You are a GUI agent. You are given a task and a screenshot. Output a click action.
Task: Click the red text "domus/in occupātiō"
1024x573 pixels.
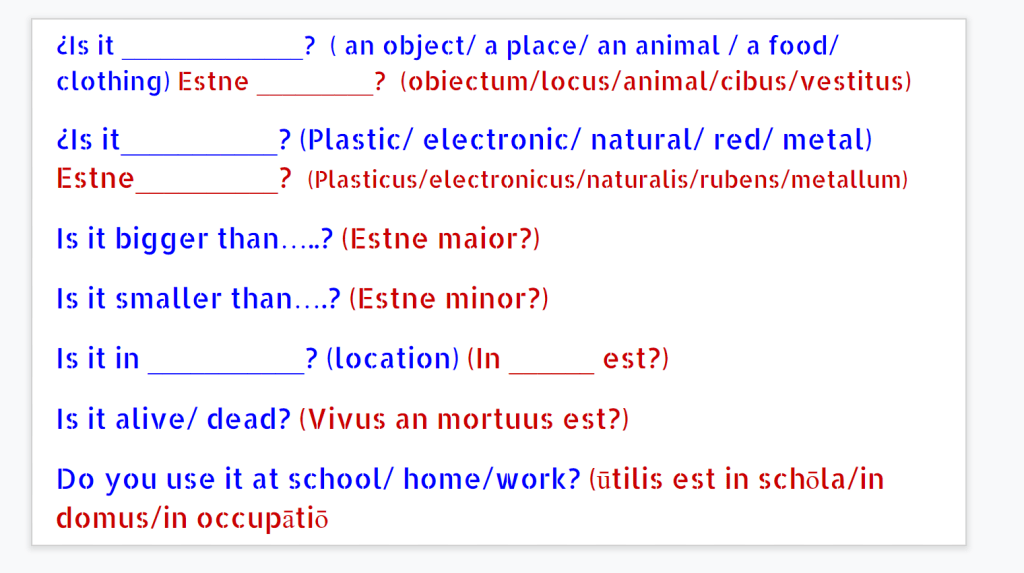tap(193, 519)
